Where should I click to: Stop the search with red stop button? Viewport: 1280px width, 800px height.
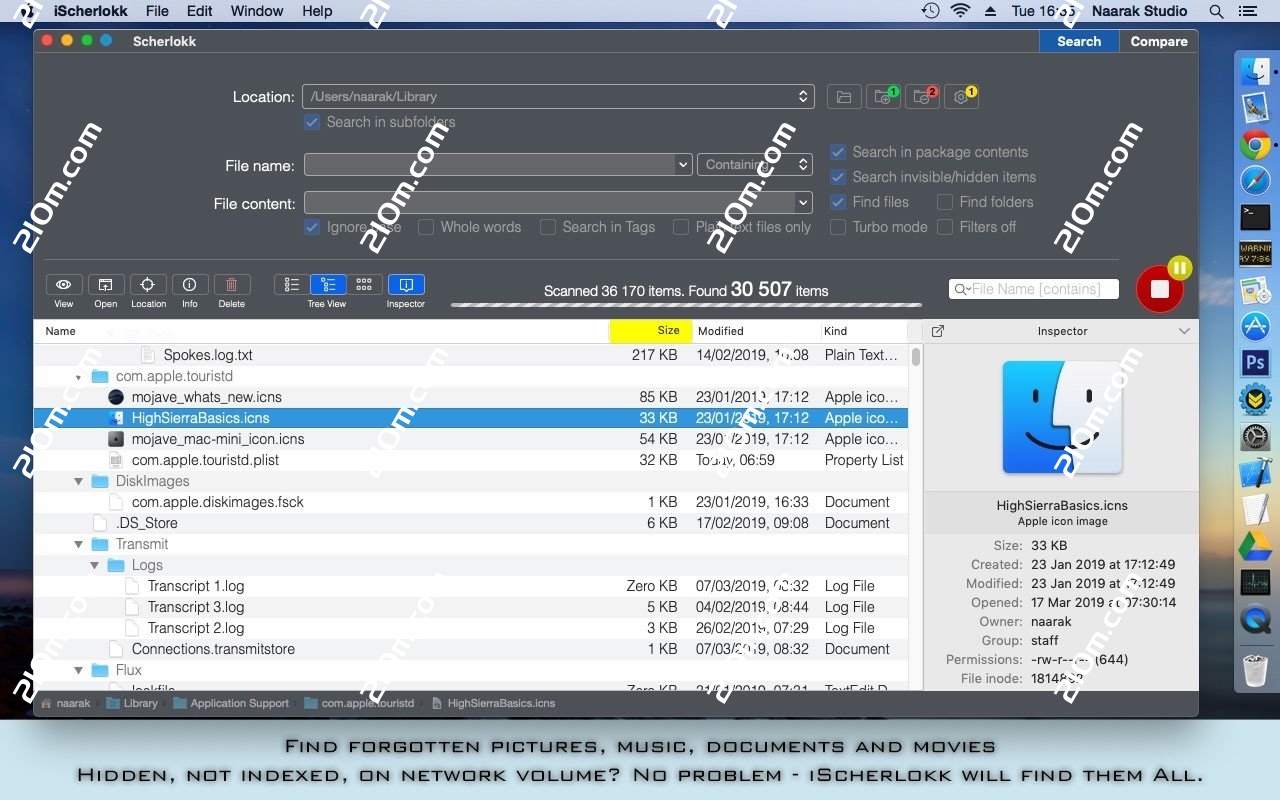pyautogui.click(x=1160, y=289)
